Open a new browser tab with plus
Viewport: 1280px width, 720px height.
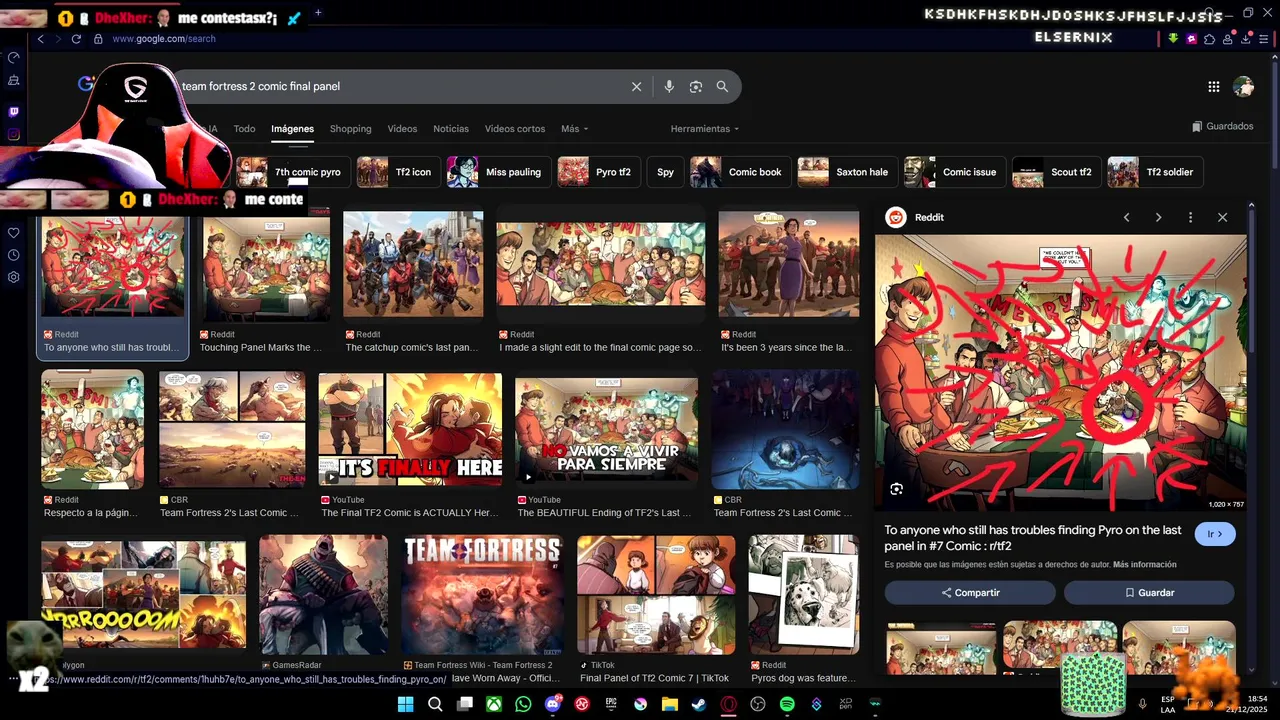click(318, 13)
